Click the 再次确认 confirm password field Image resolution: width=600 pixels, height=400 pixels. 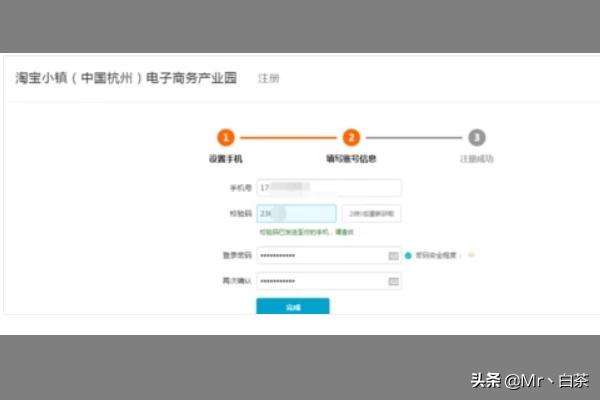click(x=322, y=281)
